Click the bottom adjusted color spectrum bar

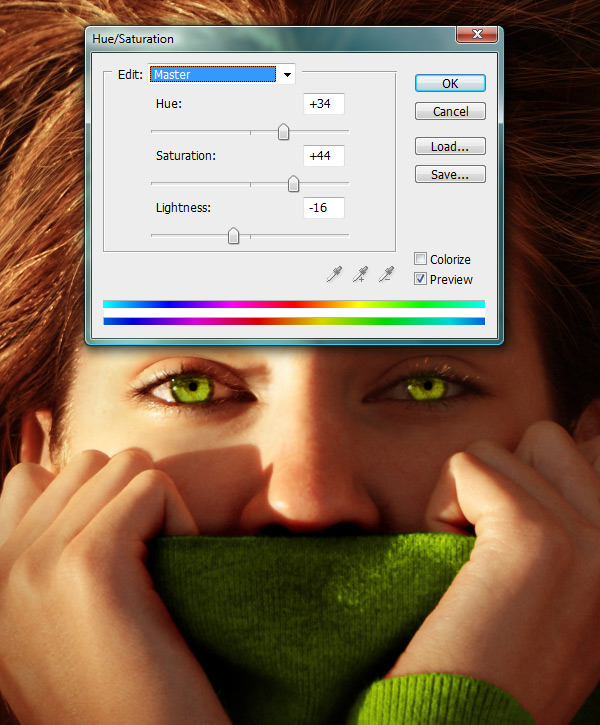[294, 321]
